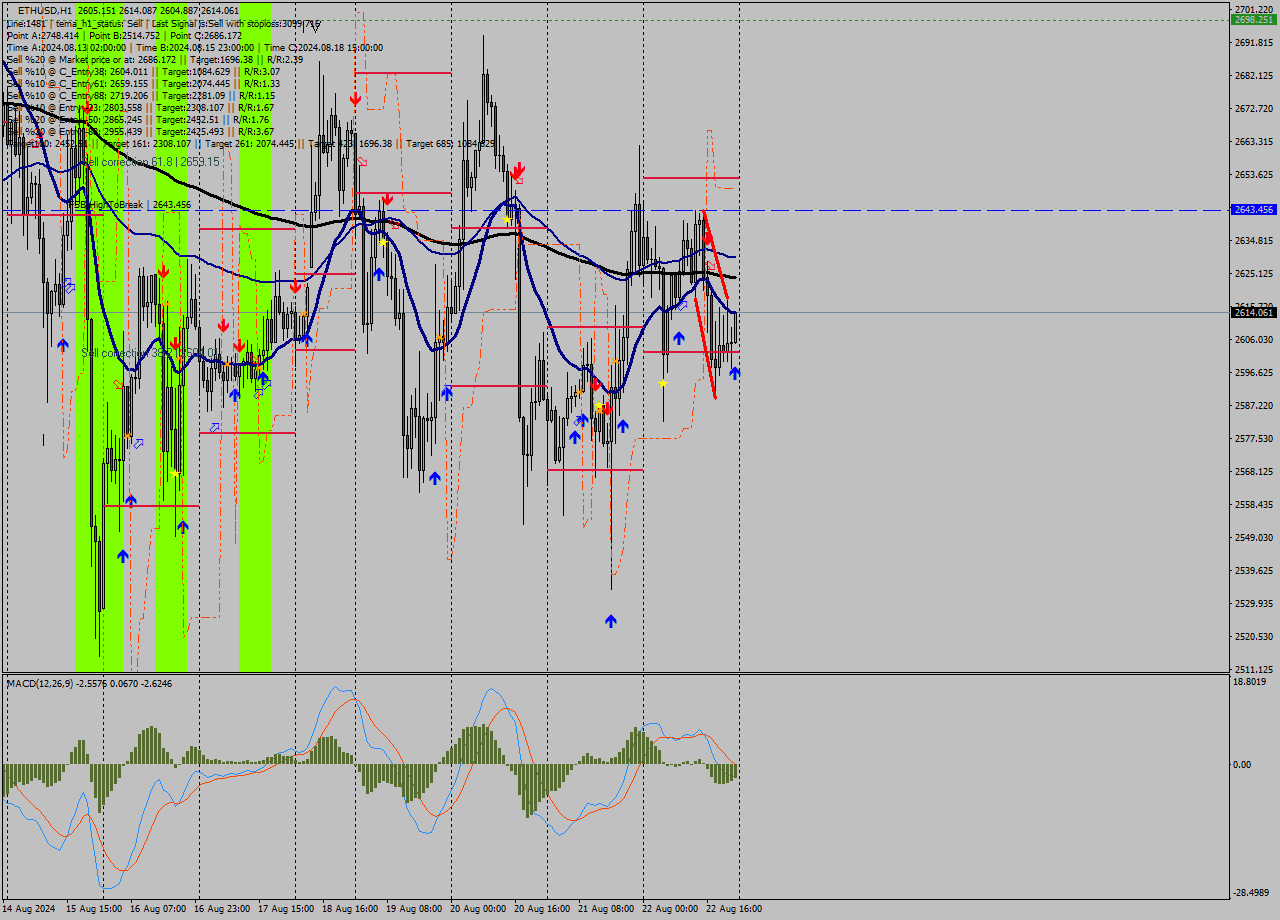Click the MACD scale value -28.4989
1280x920 pixels.
click(1252, 892)
